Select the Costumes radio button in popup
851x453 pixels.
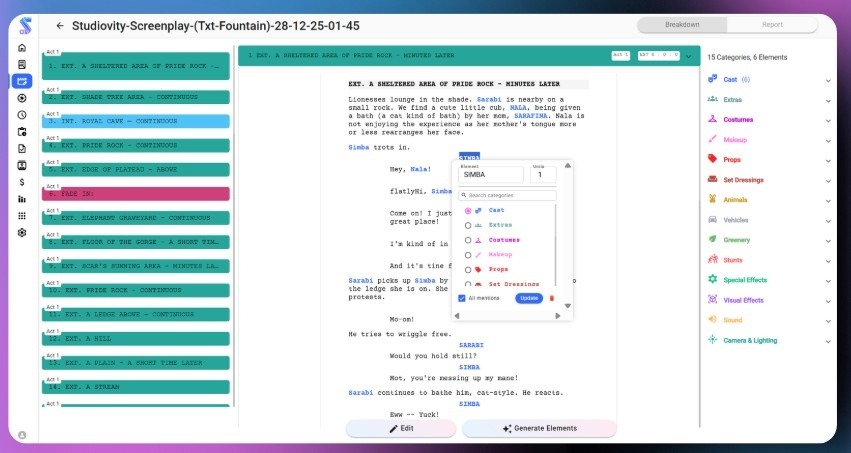(x=468, y=240)
